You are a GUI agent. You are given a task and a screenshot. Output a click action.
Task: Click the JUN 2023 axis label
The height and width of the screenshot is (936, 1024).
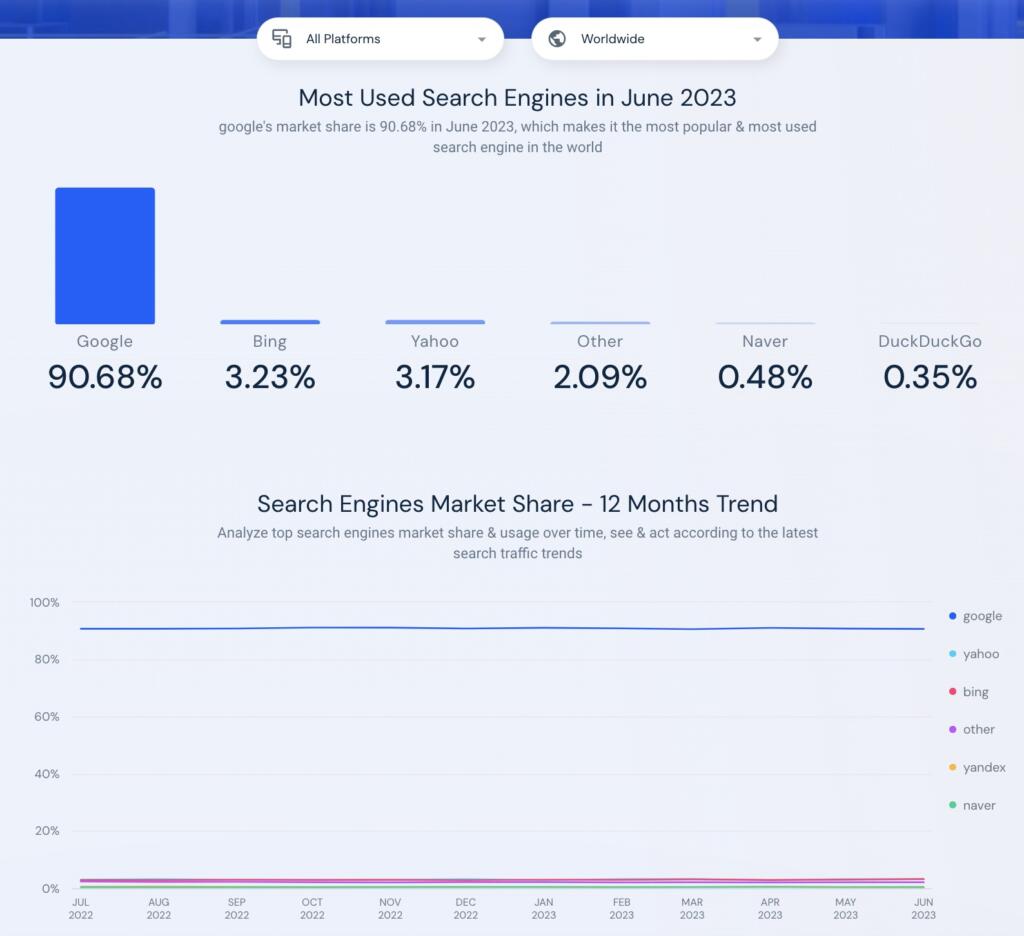(923, 908)
